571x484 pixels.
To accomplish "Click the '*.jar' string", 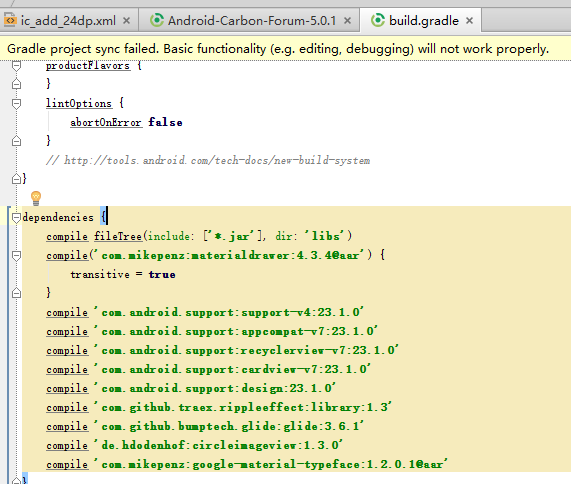I will [233, 236].
